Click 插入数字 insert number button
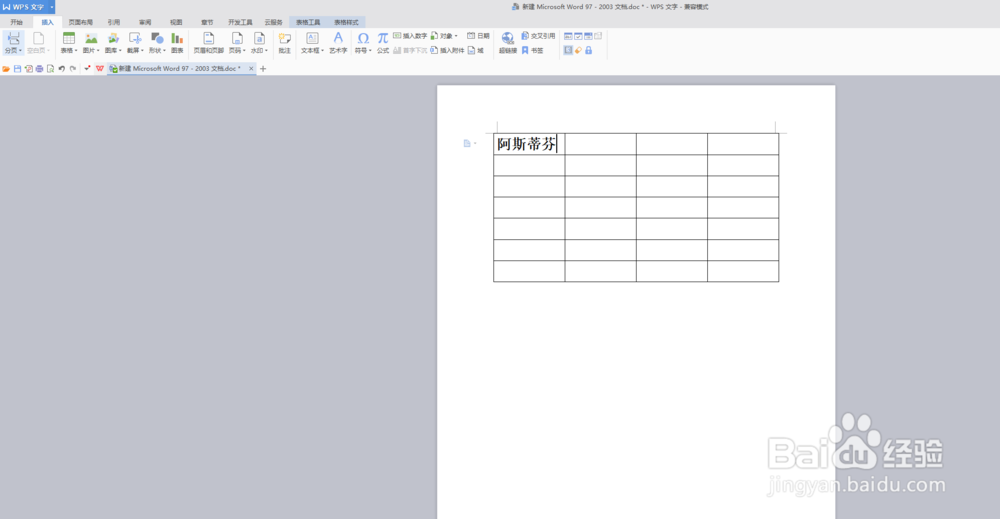Viewport: 1000px width, 519px height. pyautogui.click(x=410, y=36)
